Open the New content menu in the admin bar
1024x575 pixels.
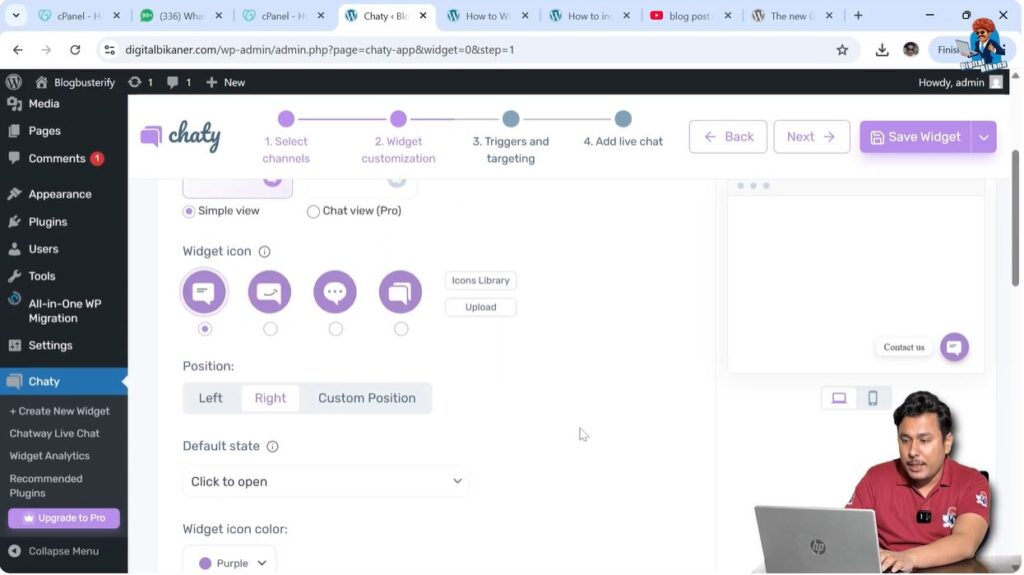tap(225, 82)
